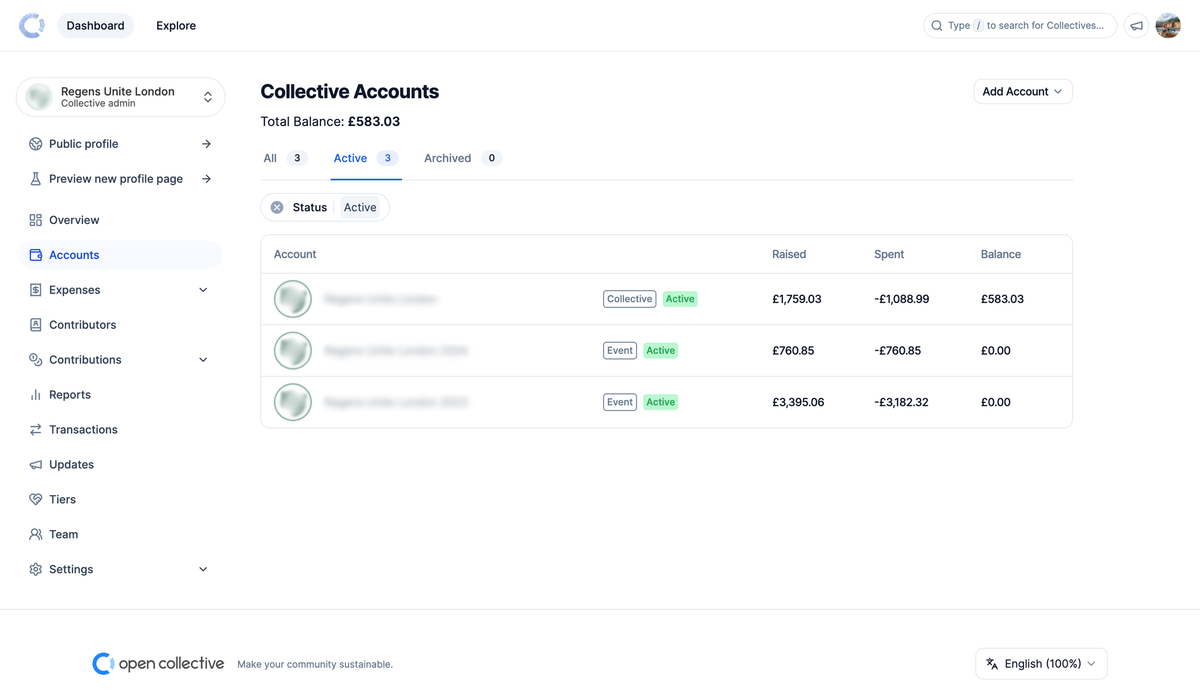1200x694 pixels.
Task: Open the user profile avatar menu
Action: (x=1168, y=26)
